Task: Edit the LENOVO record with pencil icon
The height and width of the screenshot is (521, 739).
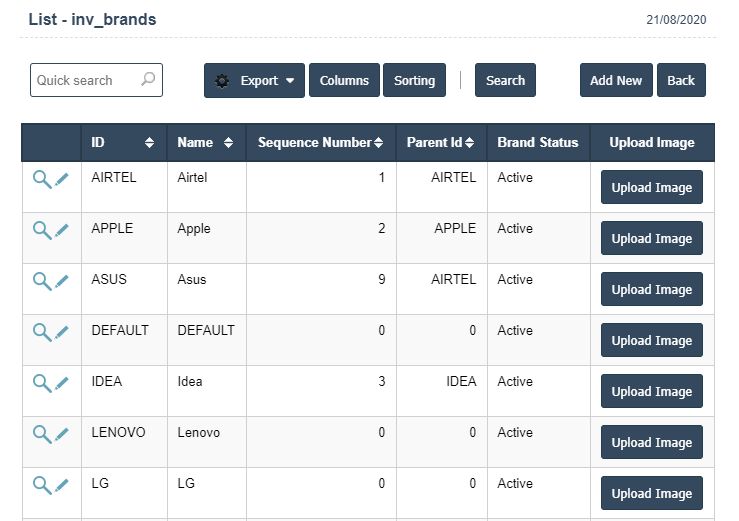Action: [x=62, y=434]
